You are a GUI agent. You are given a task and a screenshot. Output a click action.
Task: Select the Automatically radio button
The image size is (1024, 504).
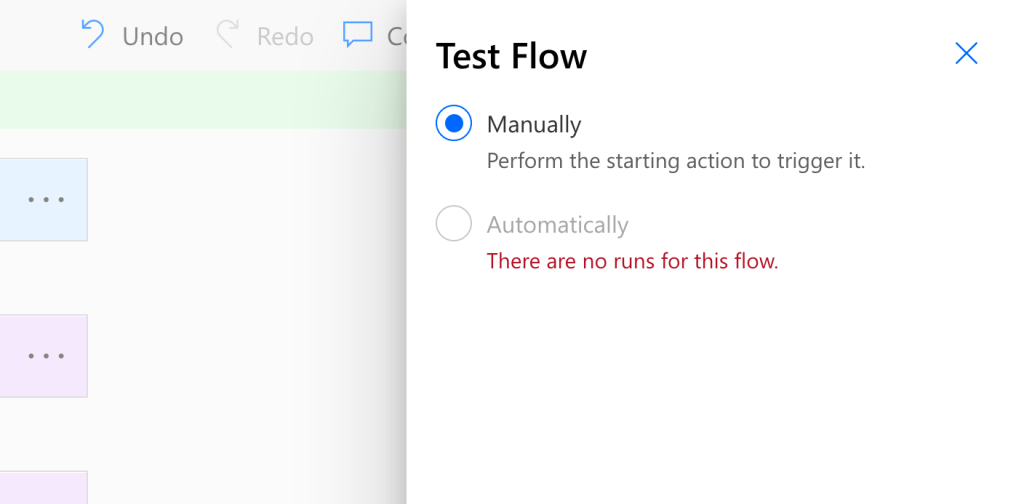pyautogui.click(x=454, y=224)
